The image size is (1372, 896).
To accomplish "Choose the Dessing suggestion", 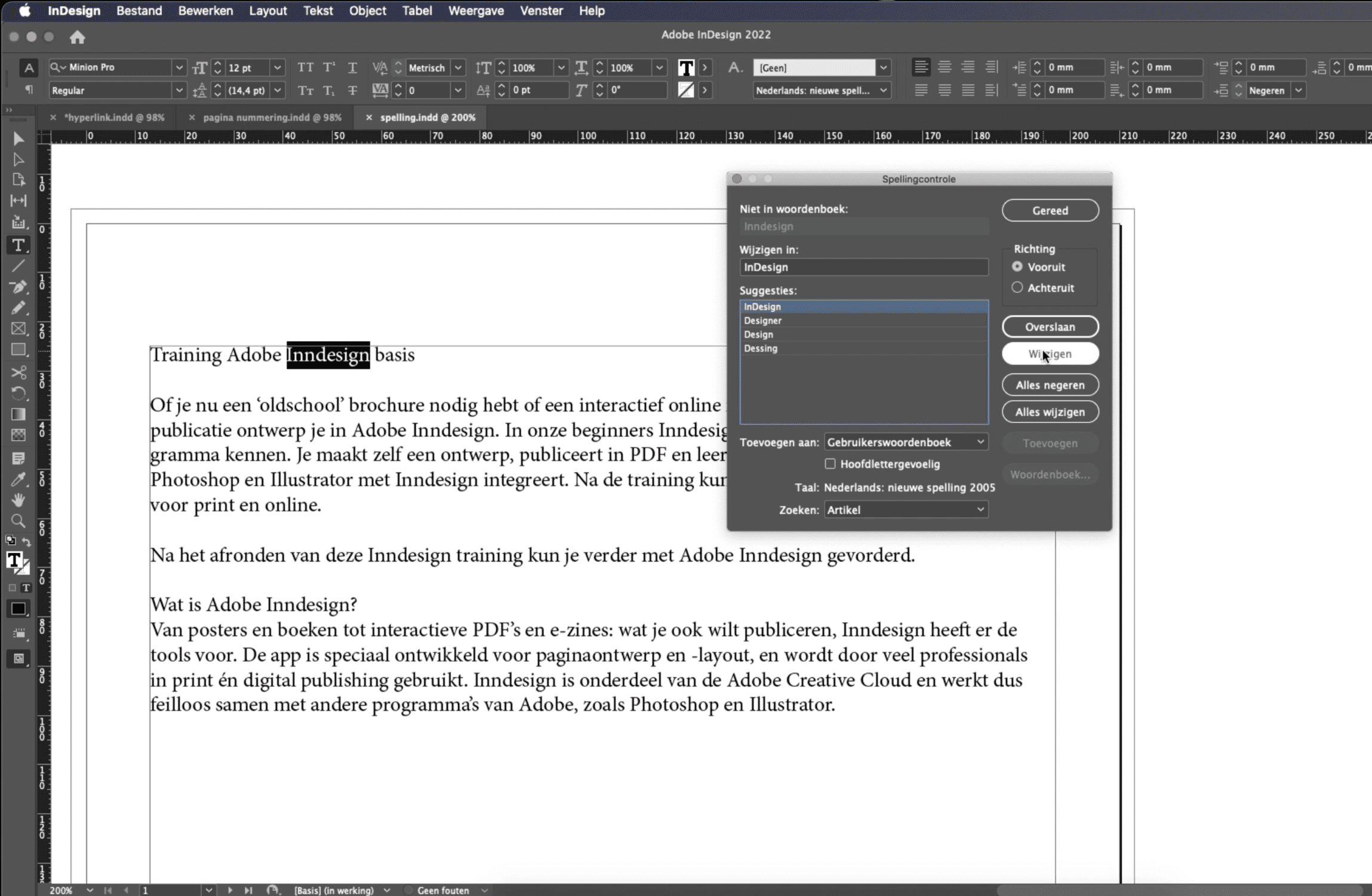I will [x=863, y=348].
